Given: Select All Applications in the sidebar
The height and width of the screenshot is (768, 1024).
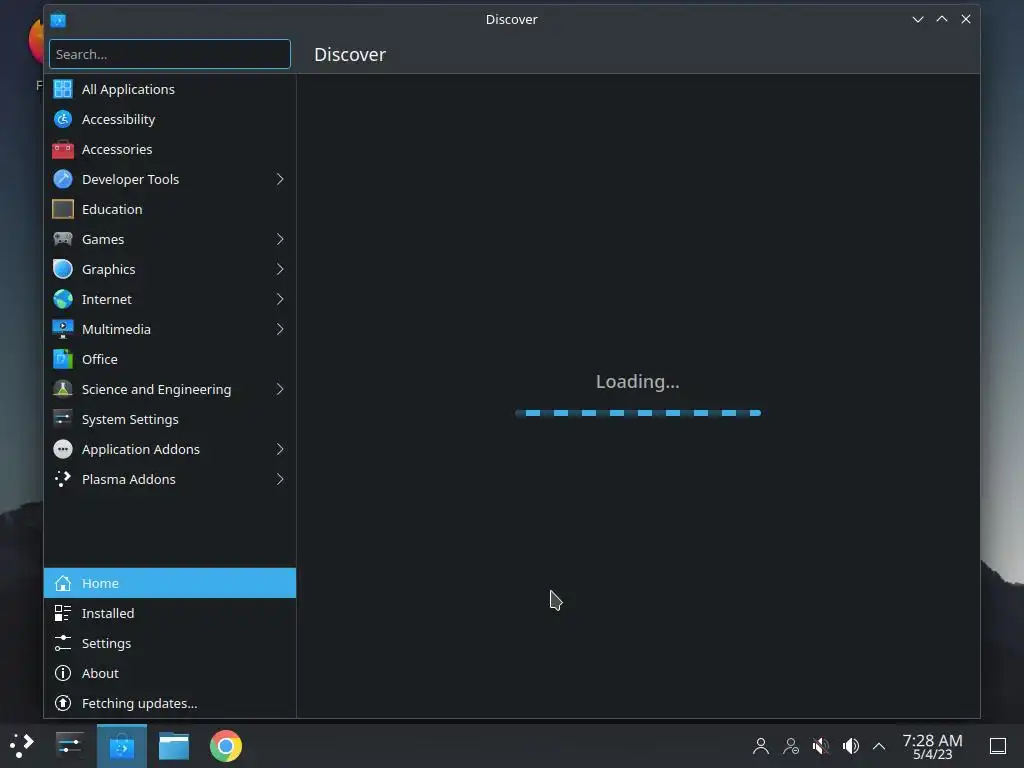Looking at the screenshot, I should pyautogui.click(x=170, y=89).
